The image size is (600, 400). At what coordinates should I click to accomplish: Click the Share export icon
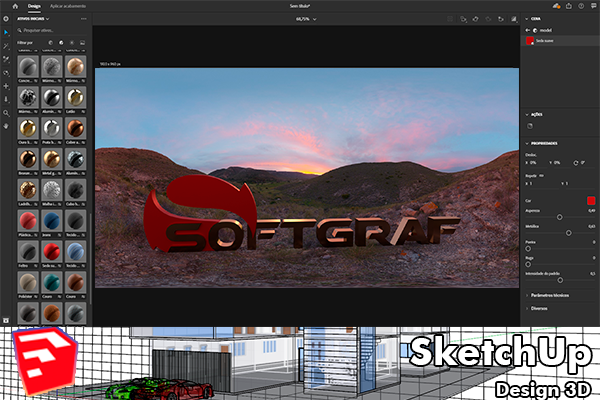coord(569,6)
